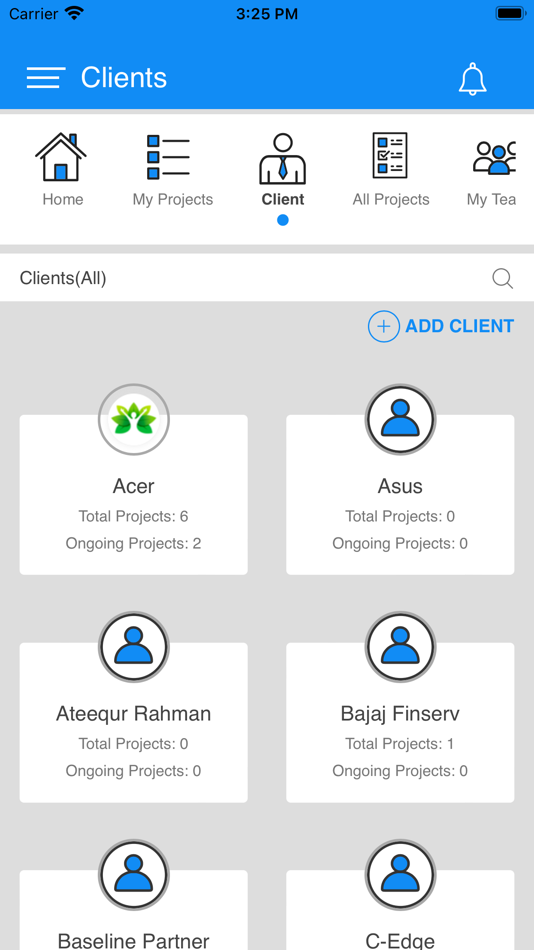The image size is (534, 950).
Task: Click the Asus avatar icon
Action: pos(400,419)
